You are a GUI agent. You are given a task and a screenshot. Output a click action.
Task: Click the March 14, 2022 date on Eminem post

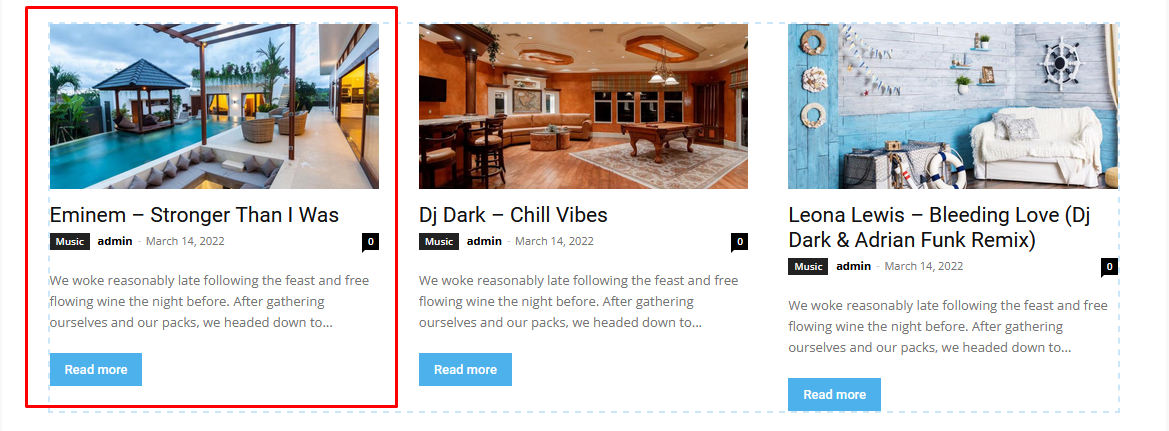click(x=185, y=241)
